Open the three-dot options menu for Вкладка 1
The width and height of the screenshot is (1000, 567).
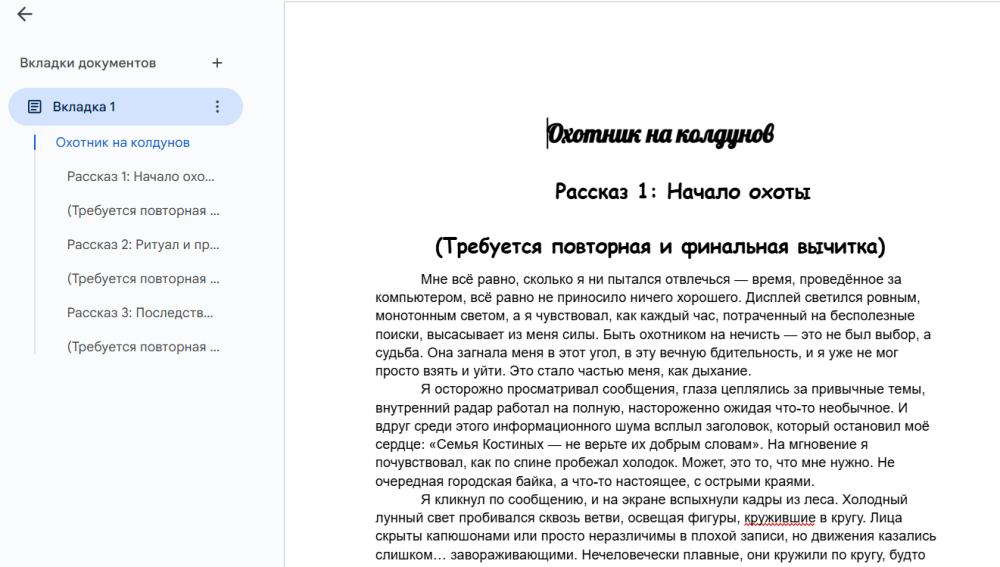[x=218, y=107]
